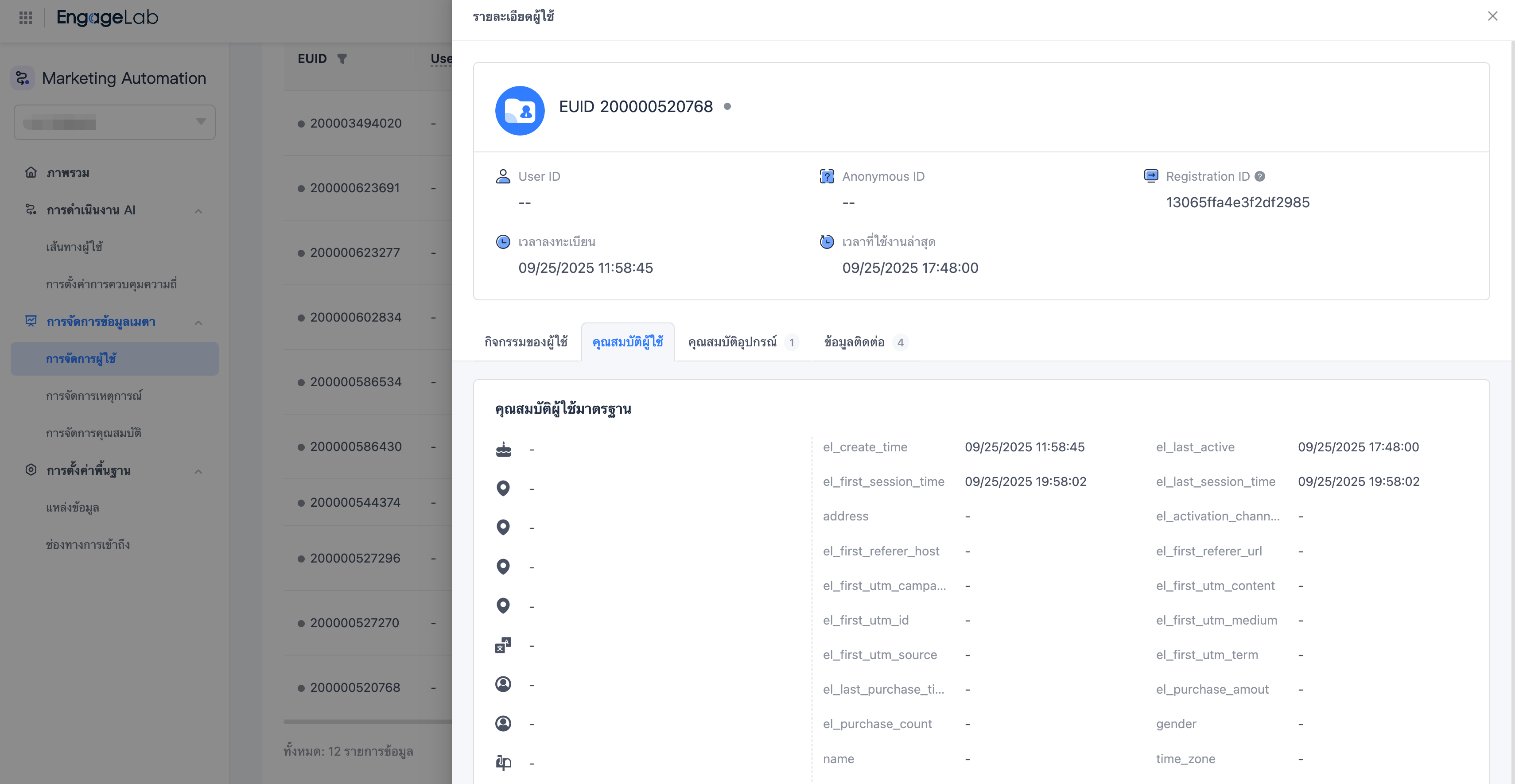Click the birthday cake attribute icon
1515x784 pixels.
pyautogui.click(x=503, y=449)
